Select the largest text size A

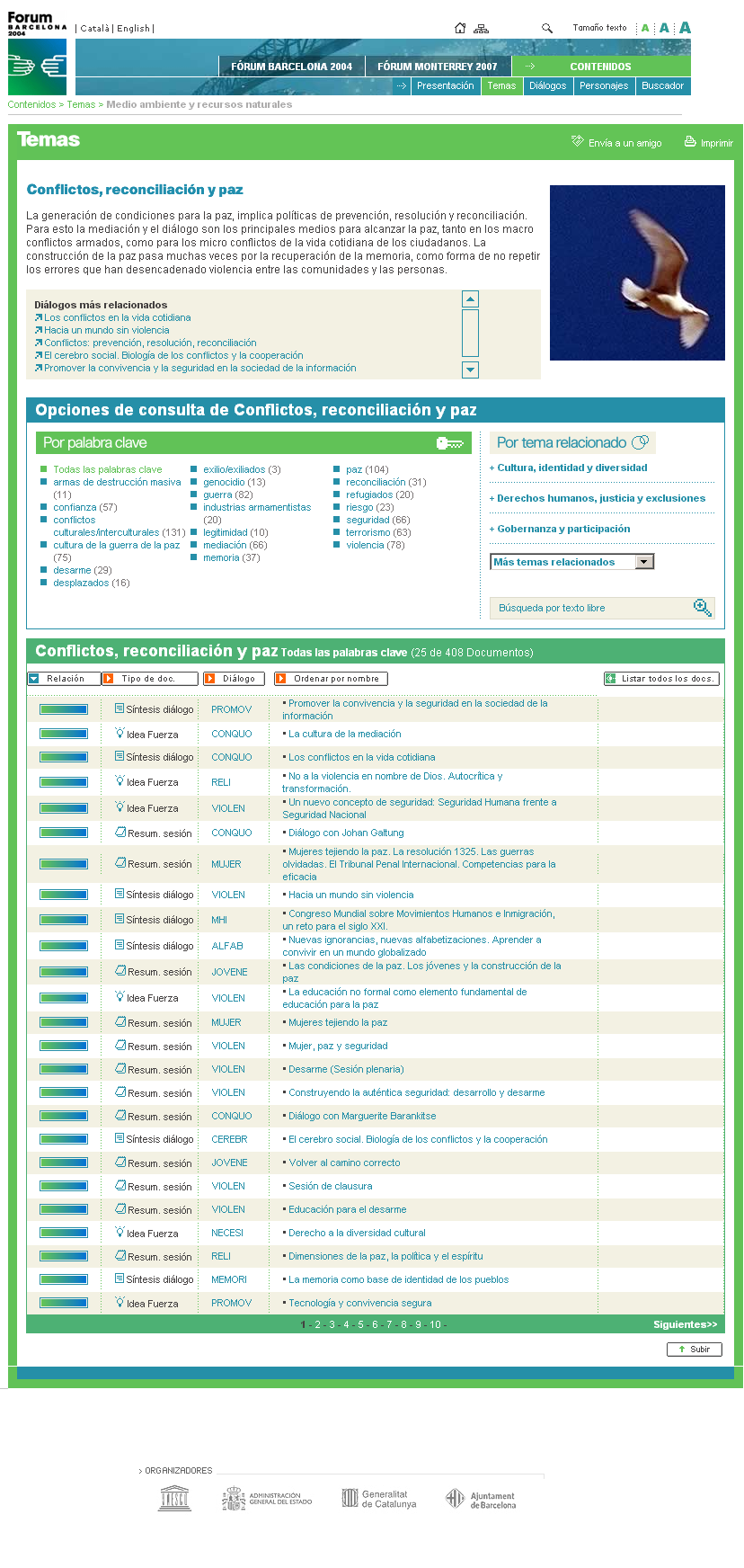pyautogui.click(x=685, y=28)
